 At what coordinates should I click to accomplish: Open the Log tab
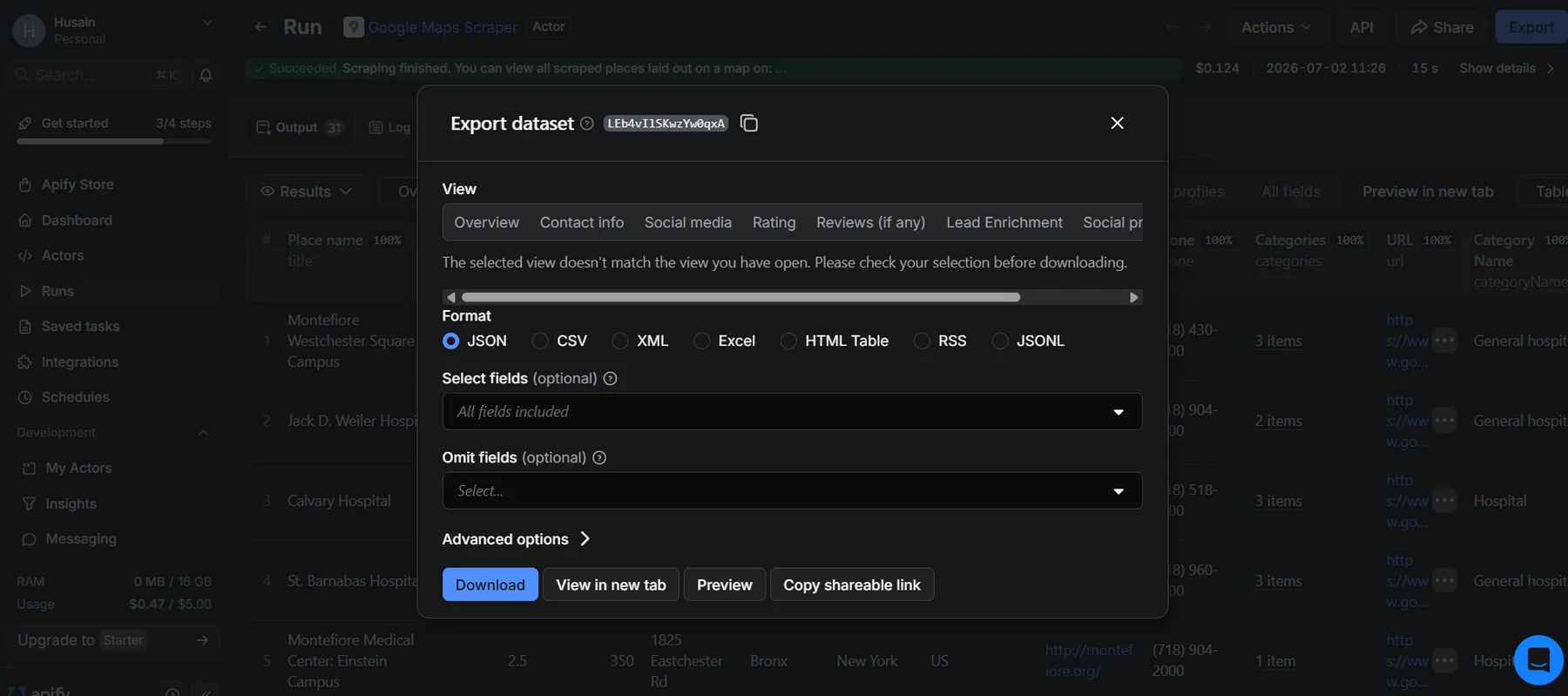(x=389, y=127)
